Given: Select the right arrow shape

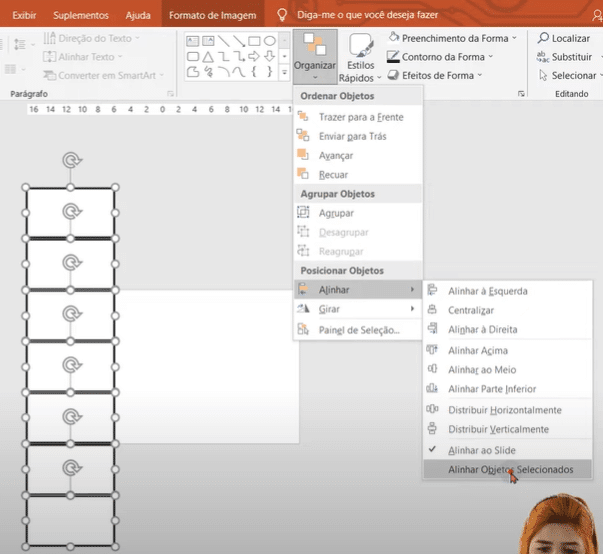Looking at the screenshot, I should point(254,57).
